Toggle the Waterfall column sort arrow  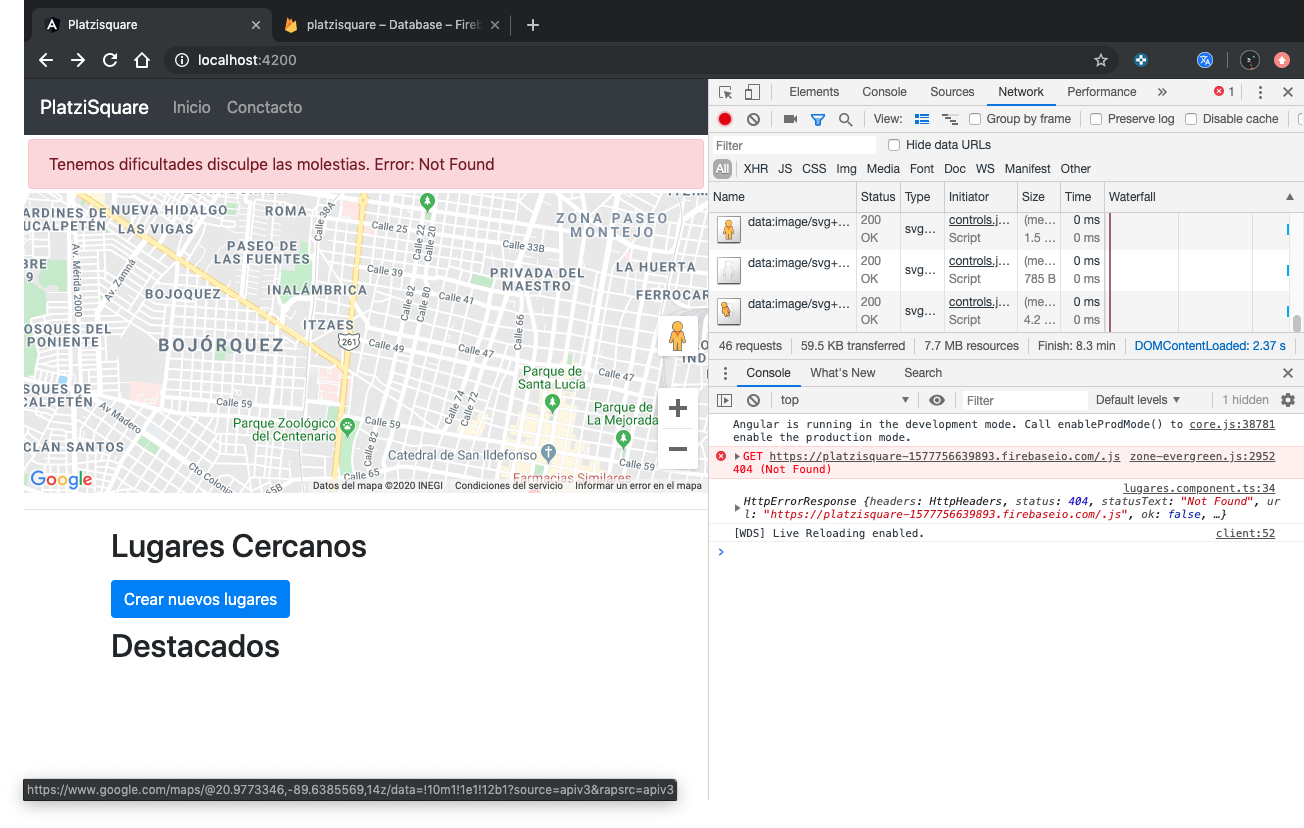point(1289,197)
